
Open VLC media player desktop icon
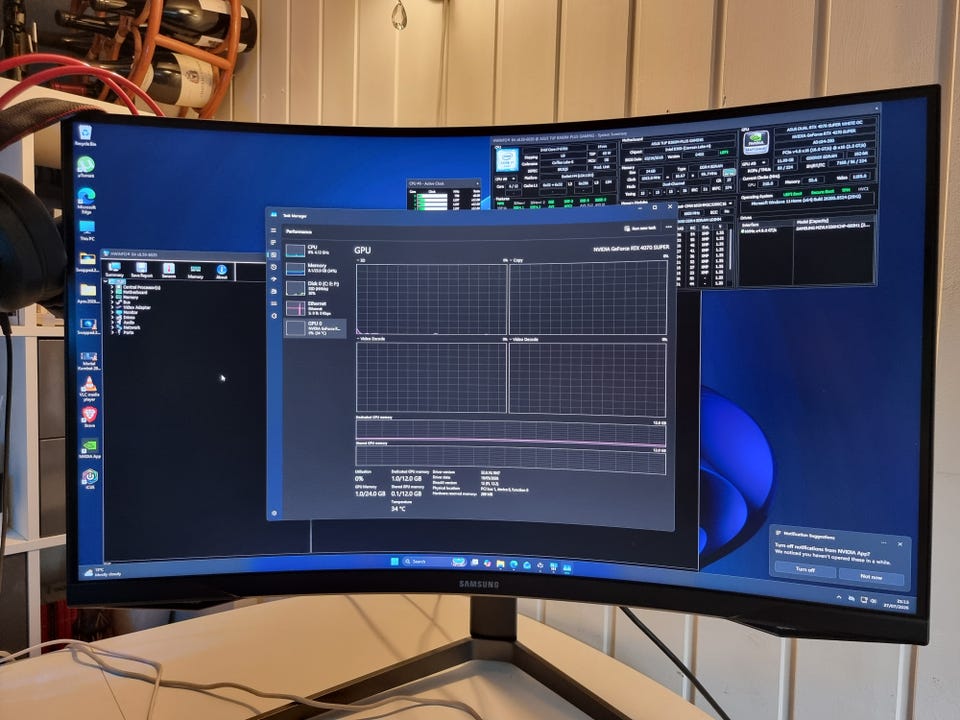pyautogui.click(x=89, y=388)
